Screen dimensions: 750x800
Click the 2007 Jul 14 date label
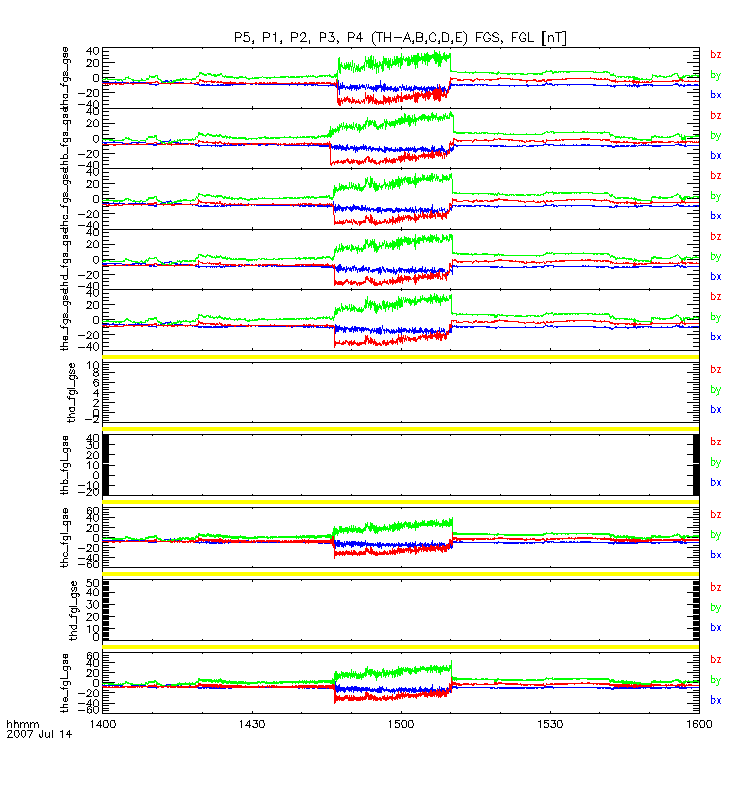click(39, 734)
